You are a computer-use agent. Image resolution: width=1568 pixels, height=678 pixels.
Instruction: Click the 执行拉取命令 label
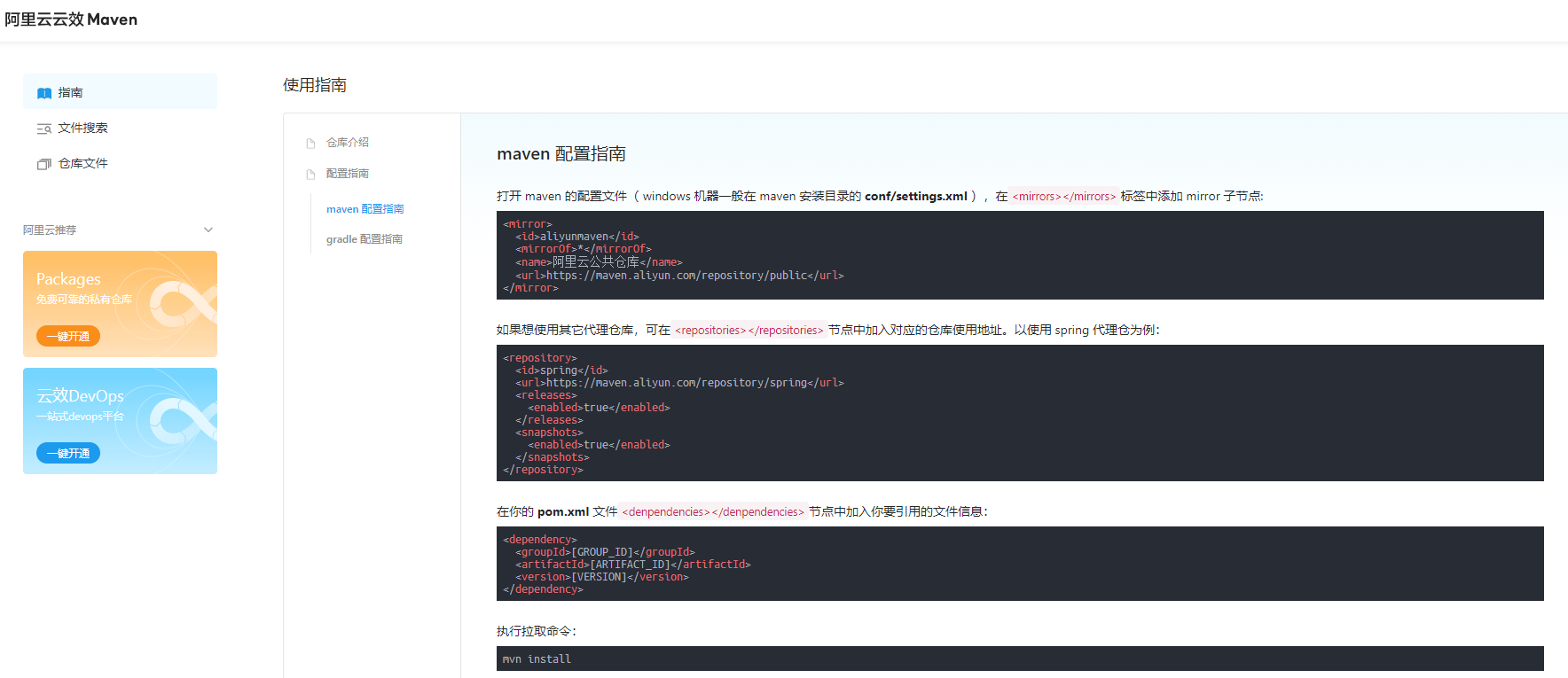click(537, 631)
